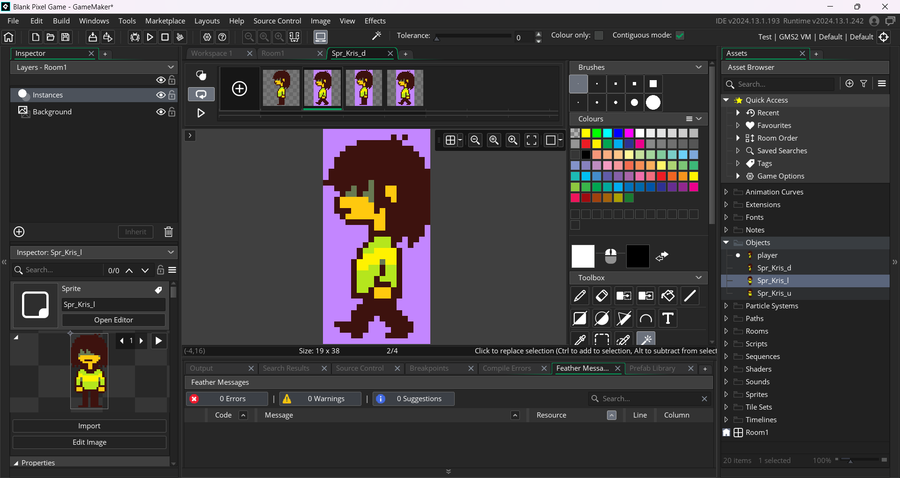
Task: Collapse the Brushes panel
Action: click(699, 67)
